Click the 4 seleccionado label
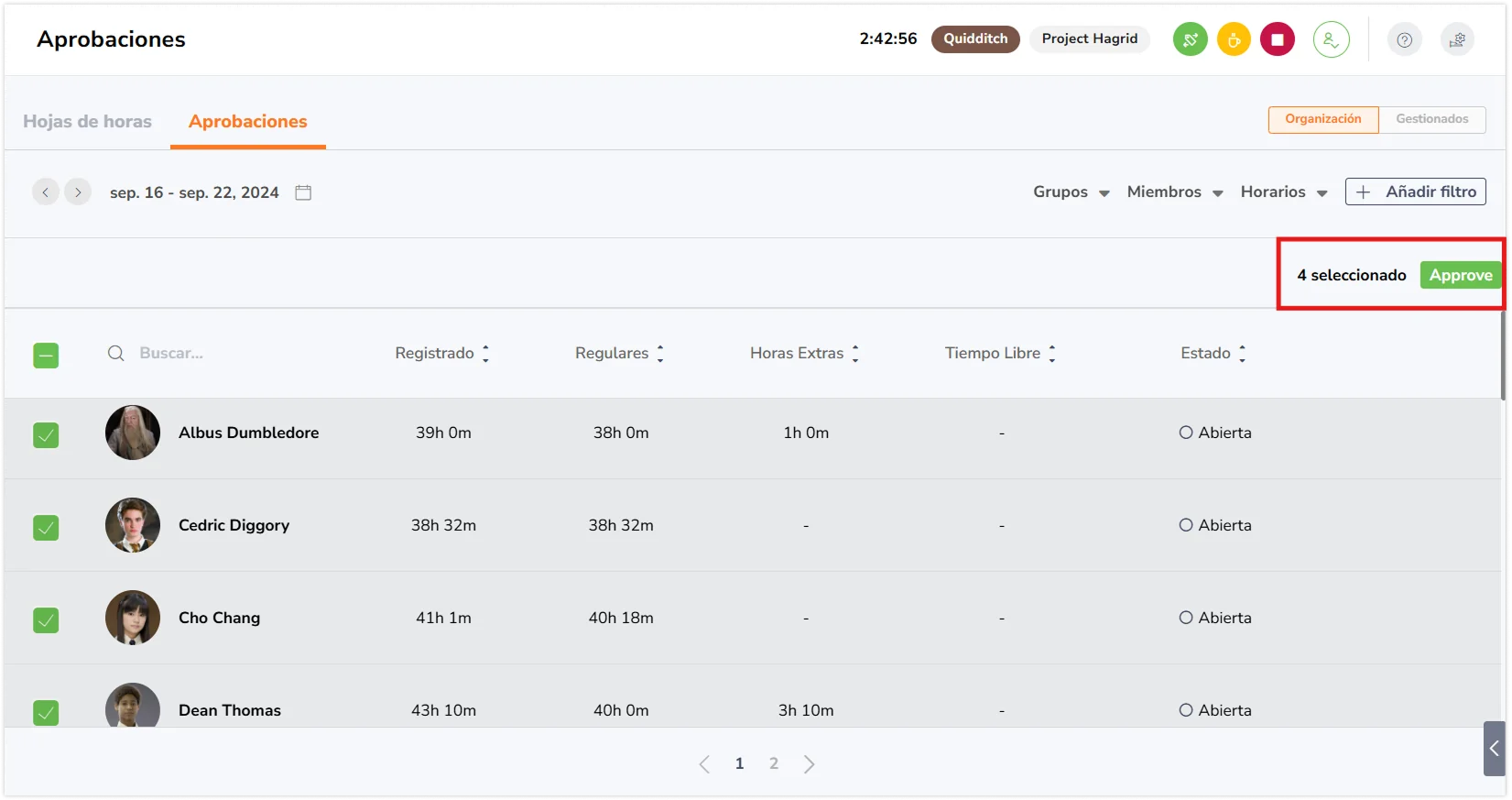The width and height of the screenshot is (1512, 800). tap(1352, 275)
